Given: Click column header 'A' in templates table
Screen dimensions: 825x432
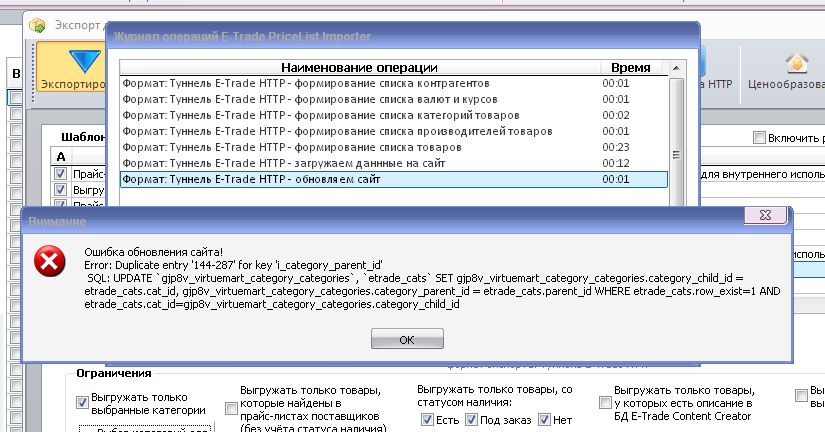Looking at the screenshot, I should pyautogui.click(x=61, y=156).
